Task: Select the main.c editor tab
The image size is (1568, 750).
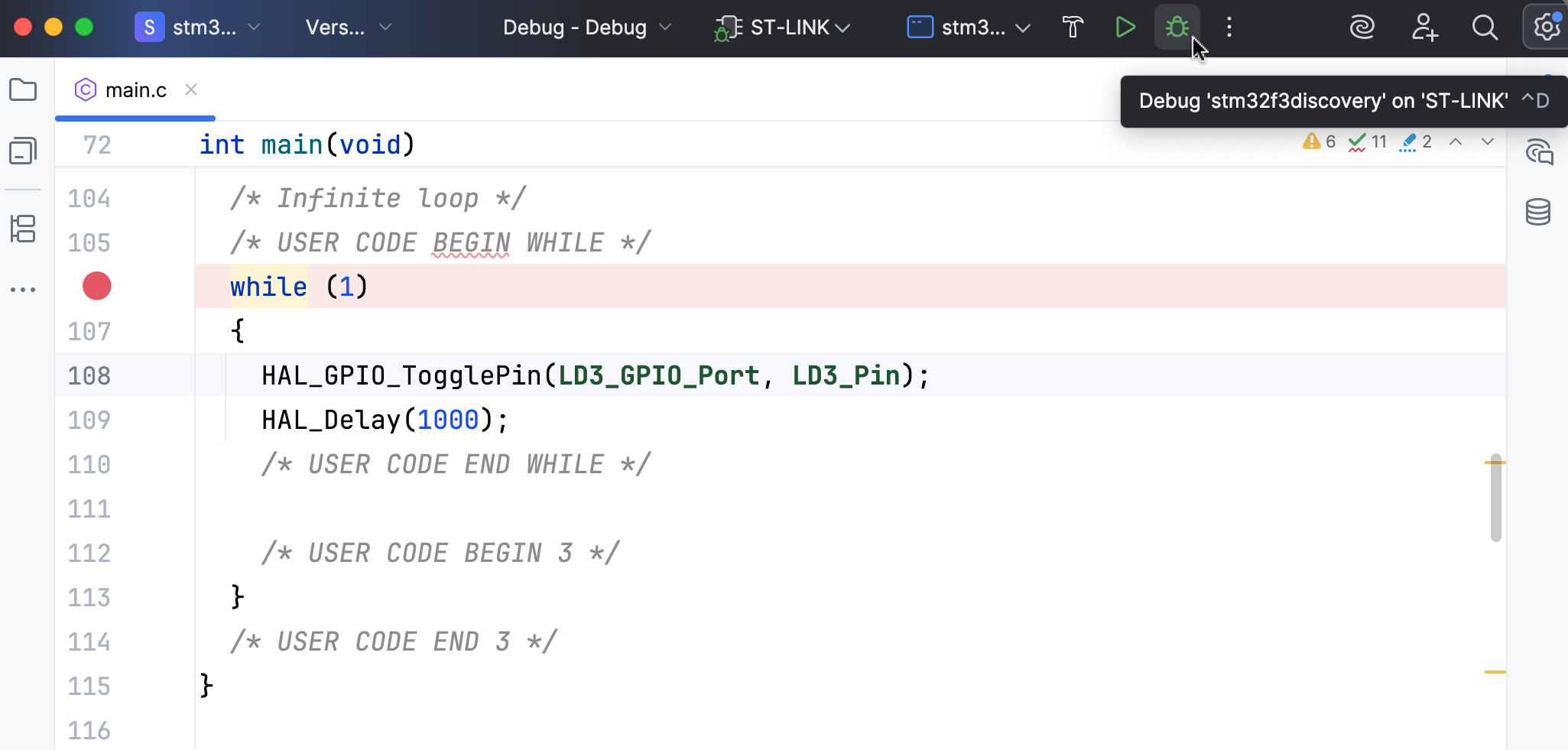Action: click(136, 89)
